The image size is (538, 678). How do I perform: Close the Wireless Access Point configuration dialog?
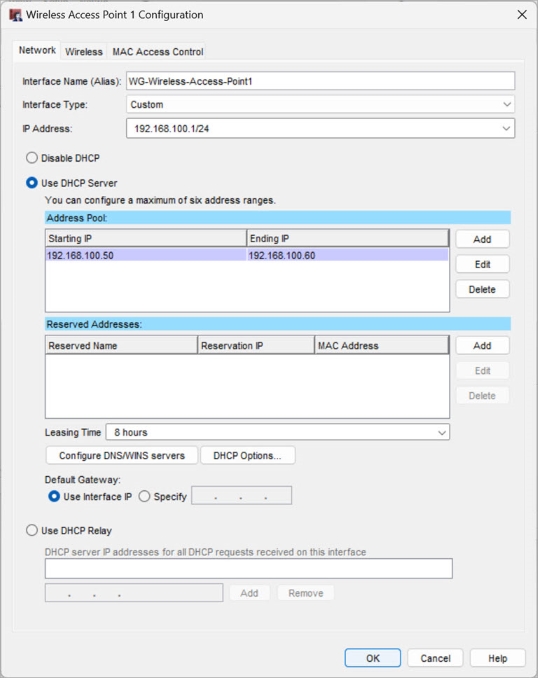[522, 15]
